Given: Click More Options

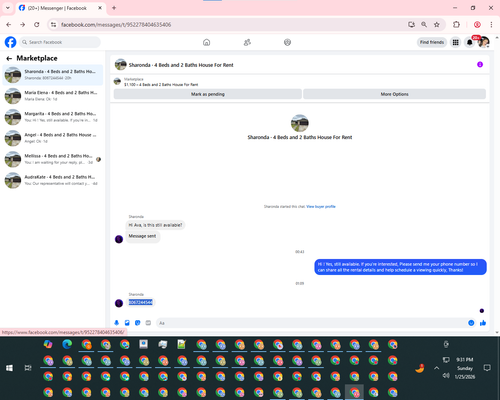Looking at the screenshot, I should click(394, 94).
